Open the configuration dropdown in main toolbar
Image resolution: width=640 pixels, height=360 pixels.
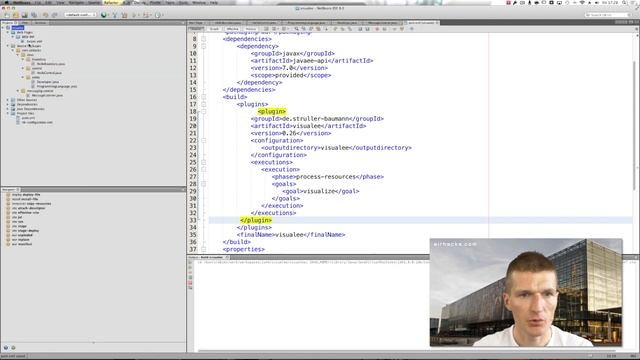tap(80, 15)
